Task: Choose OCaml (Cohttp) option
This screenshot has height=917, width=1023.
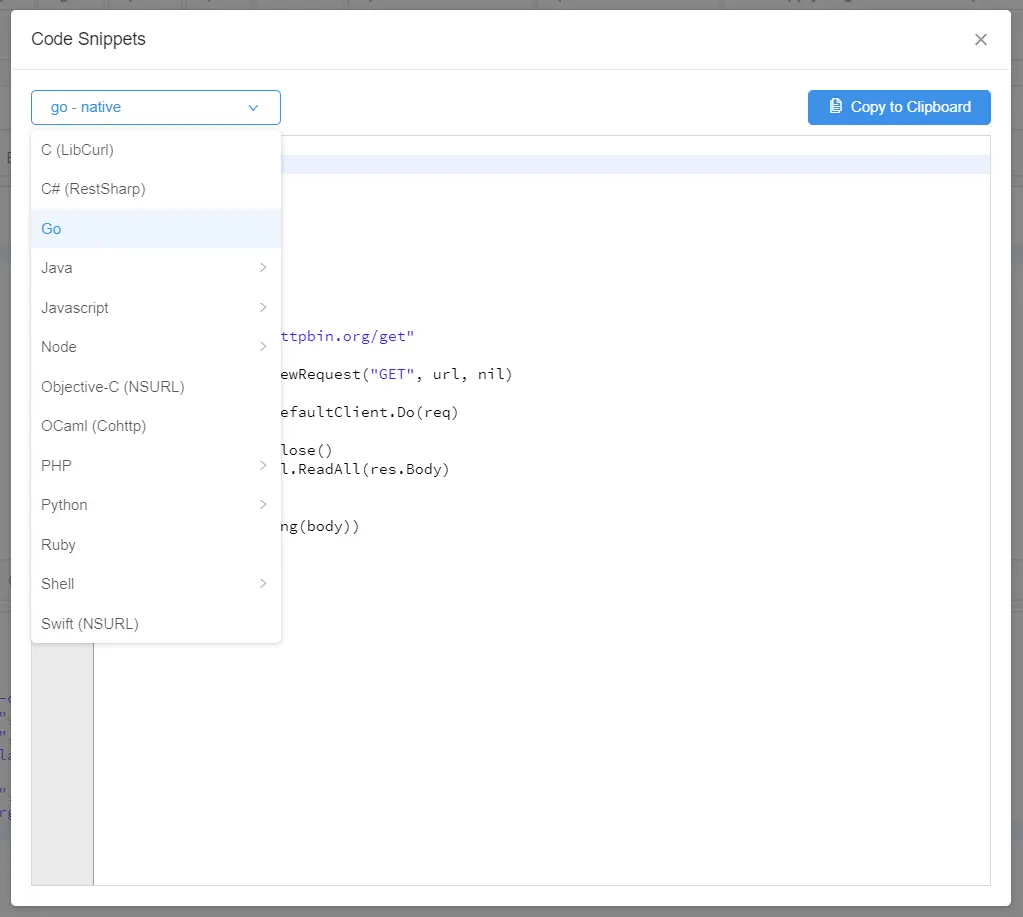Action: (x=94, y=426)
